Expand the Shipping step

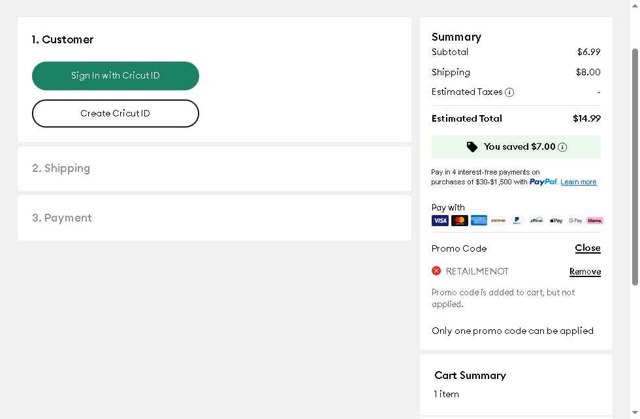click(x=61, y=168)
